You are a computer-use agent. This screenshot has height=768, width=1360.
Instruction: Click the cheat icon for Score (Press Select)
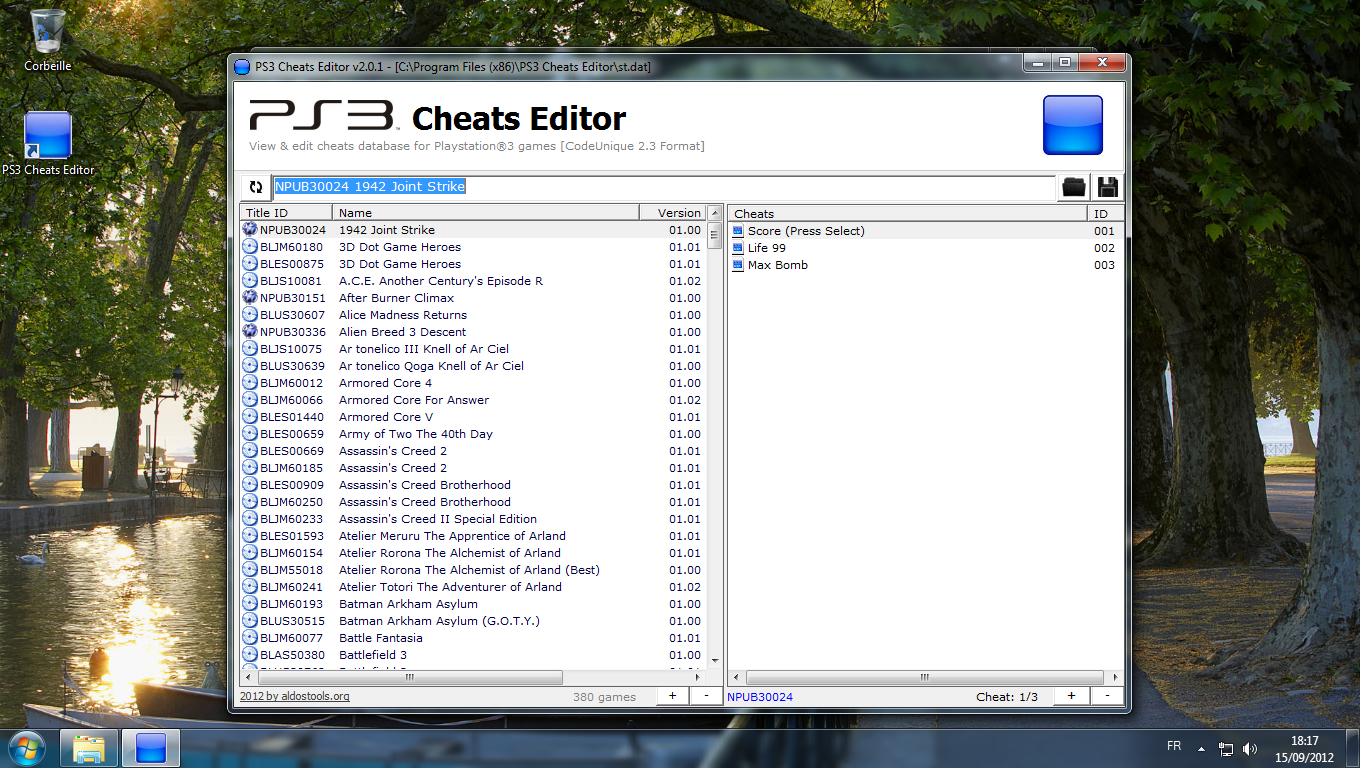click(x=738, y=231)
